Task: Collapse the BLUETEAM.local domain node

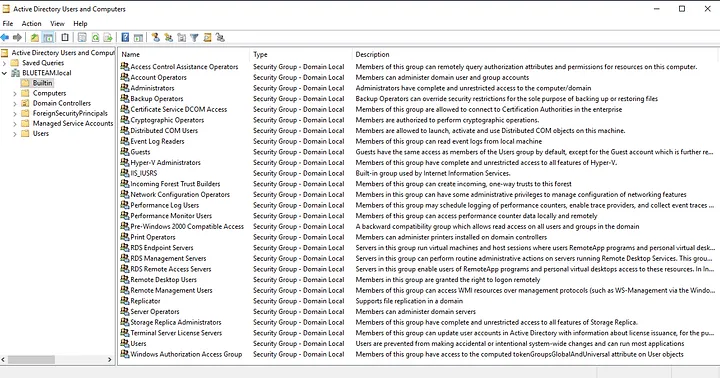Action: pos(5,73)
